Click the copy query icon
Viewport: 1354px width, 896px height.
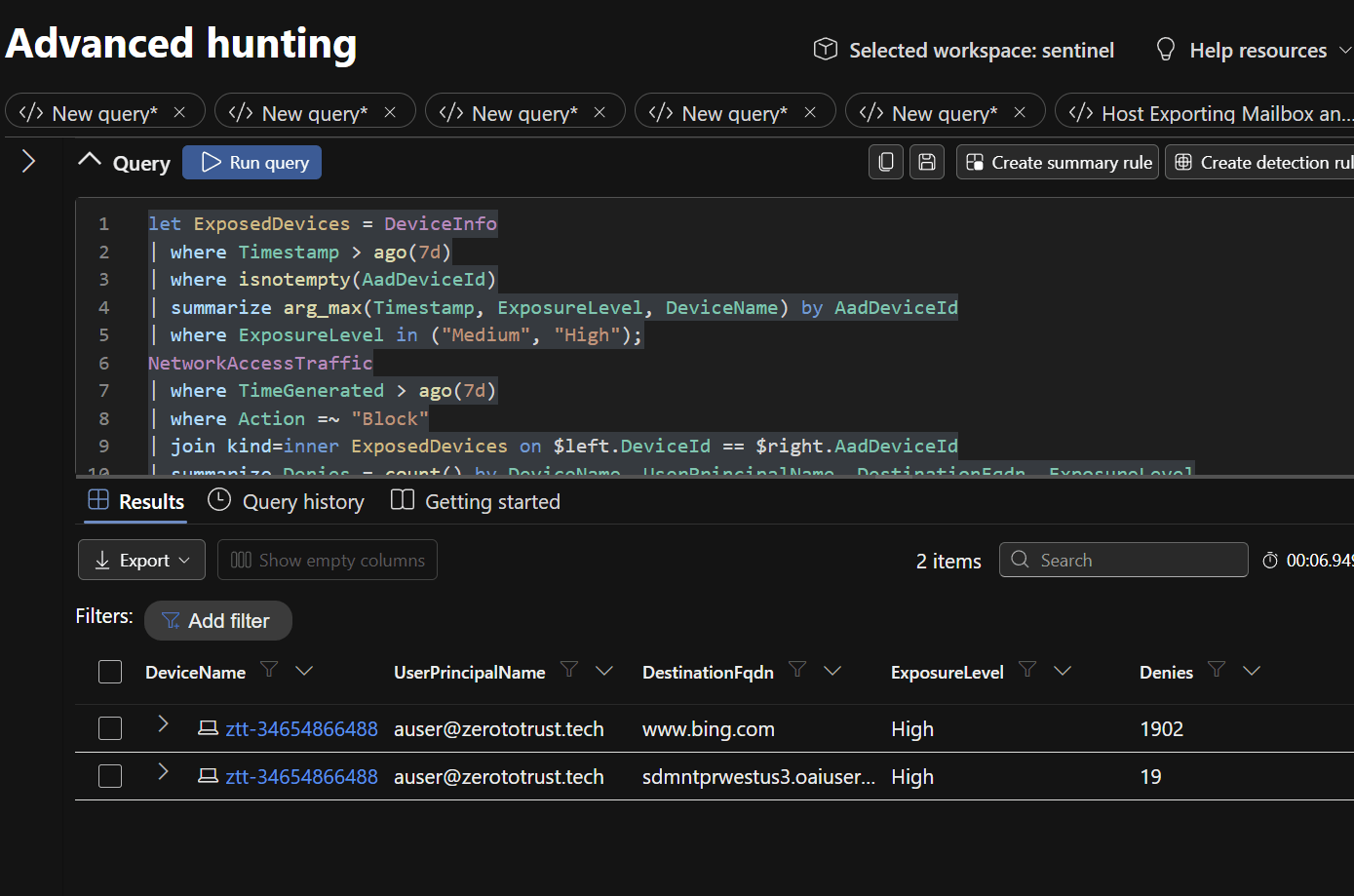pyautogui.click(x=886, y=162)
